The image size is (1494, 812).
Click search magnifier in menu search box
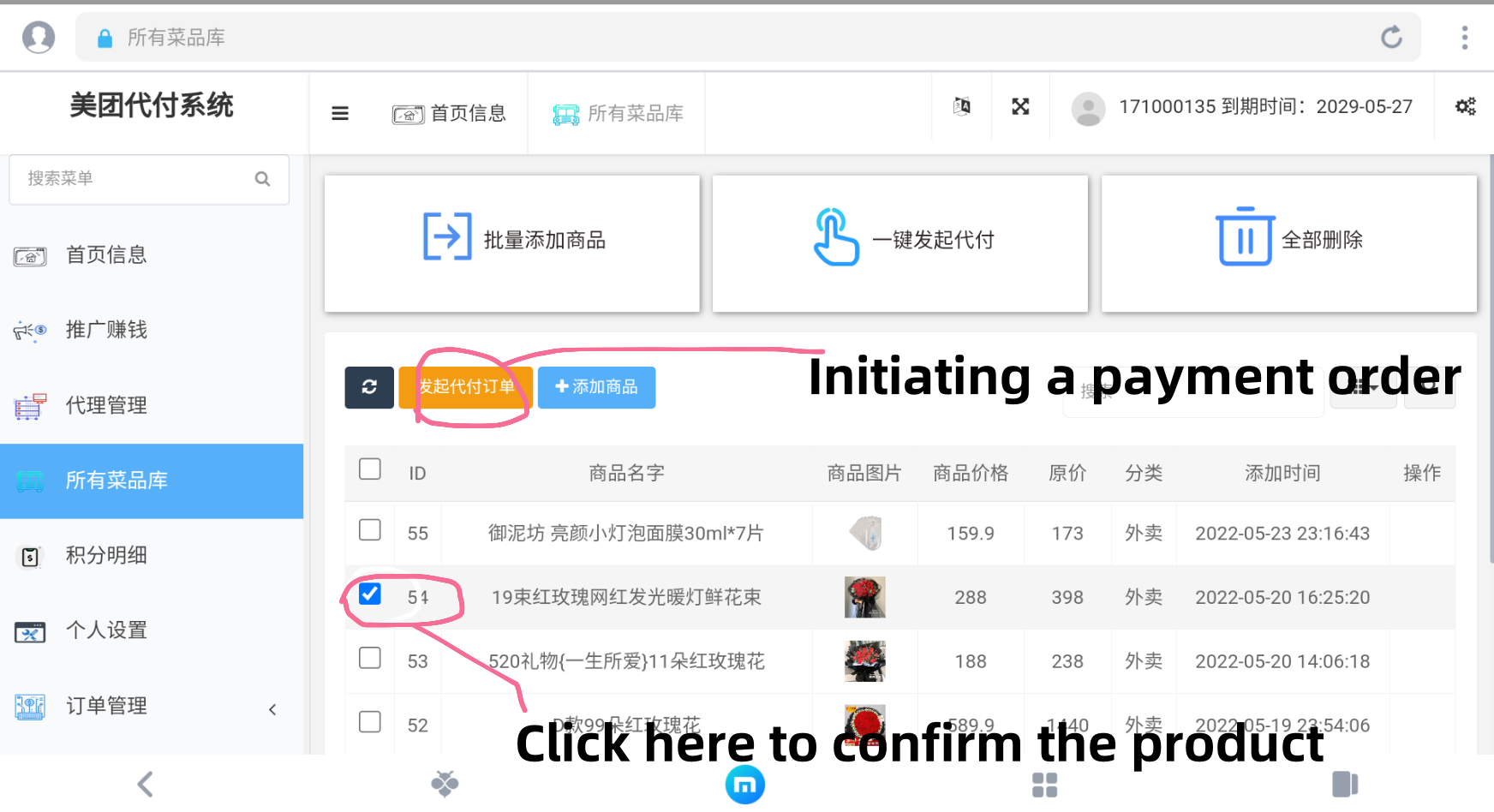263,179
